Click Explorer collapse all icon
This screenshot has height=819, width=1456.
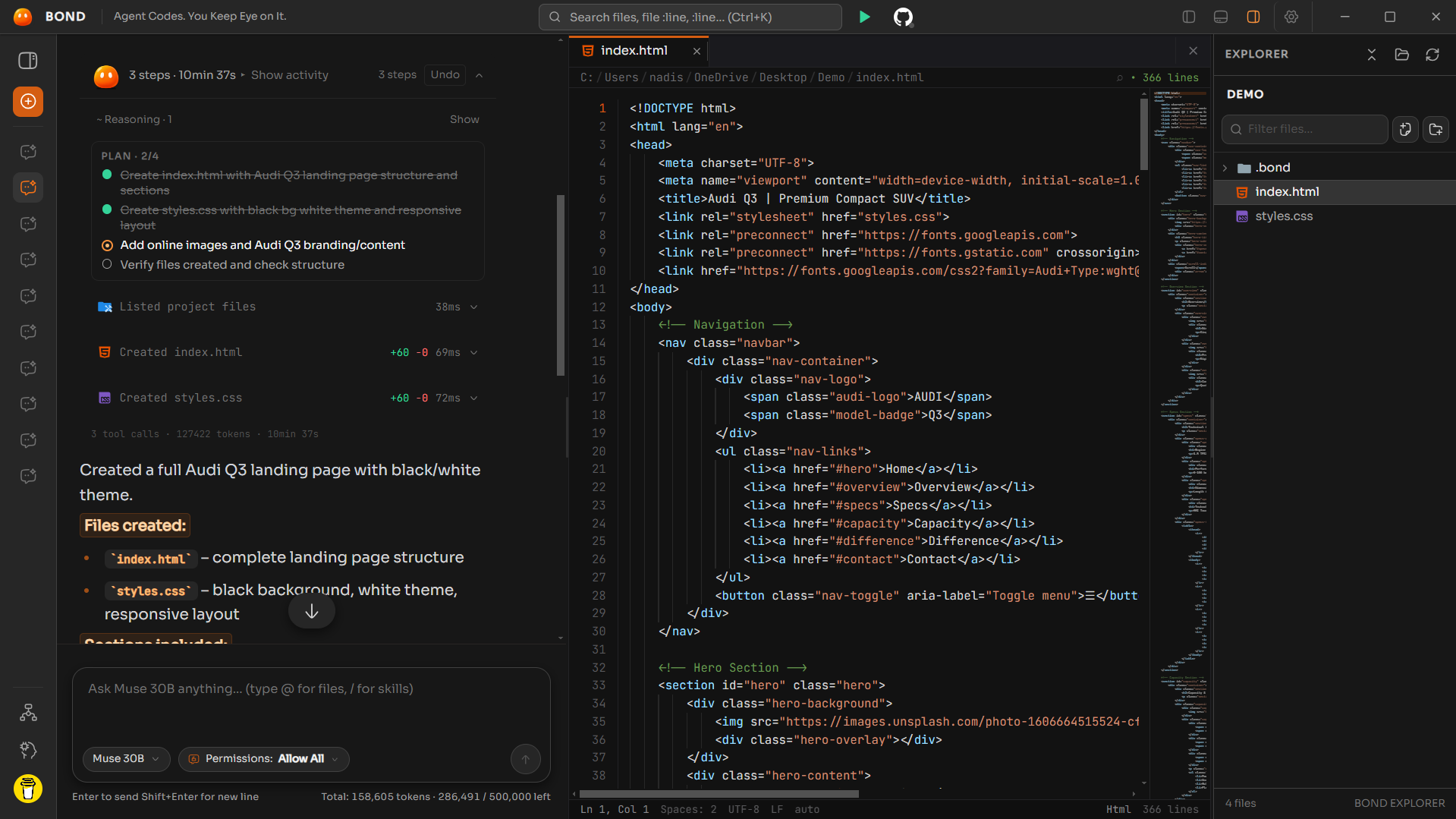click(x=1372, y=55)
